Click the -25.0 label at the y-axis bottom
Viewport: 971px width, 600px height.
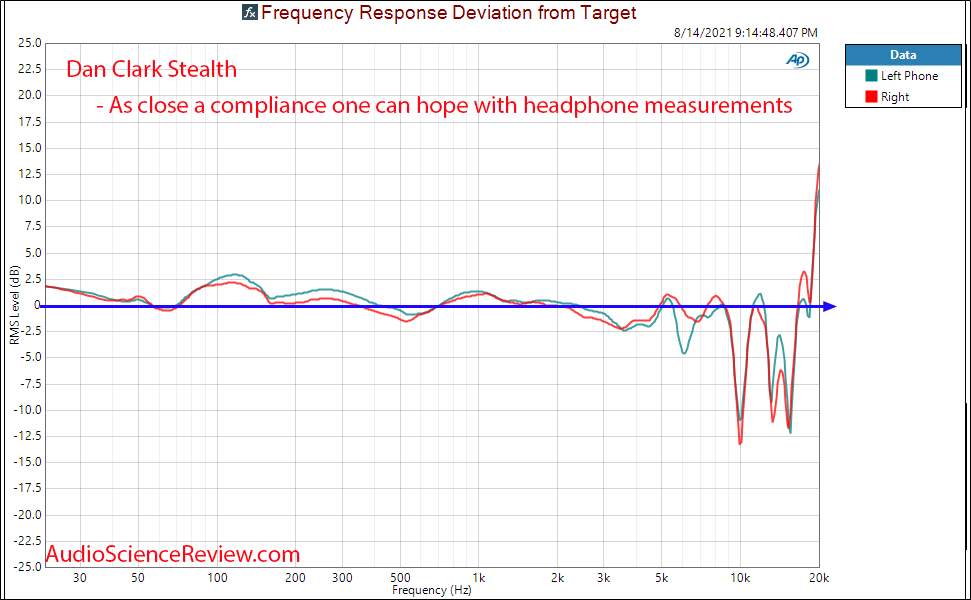28,567
